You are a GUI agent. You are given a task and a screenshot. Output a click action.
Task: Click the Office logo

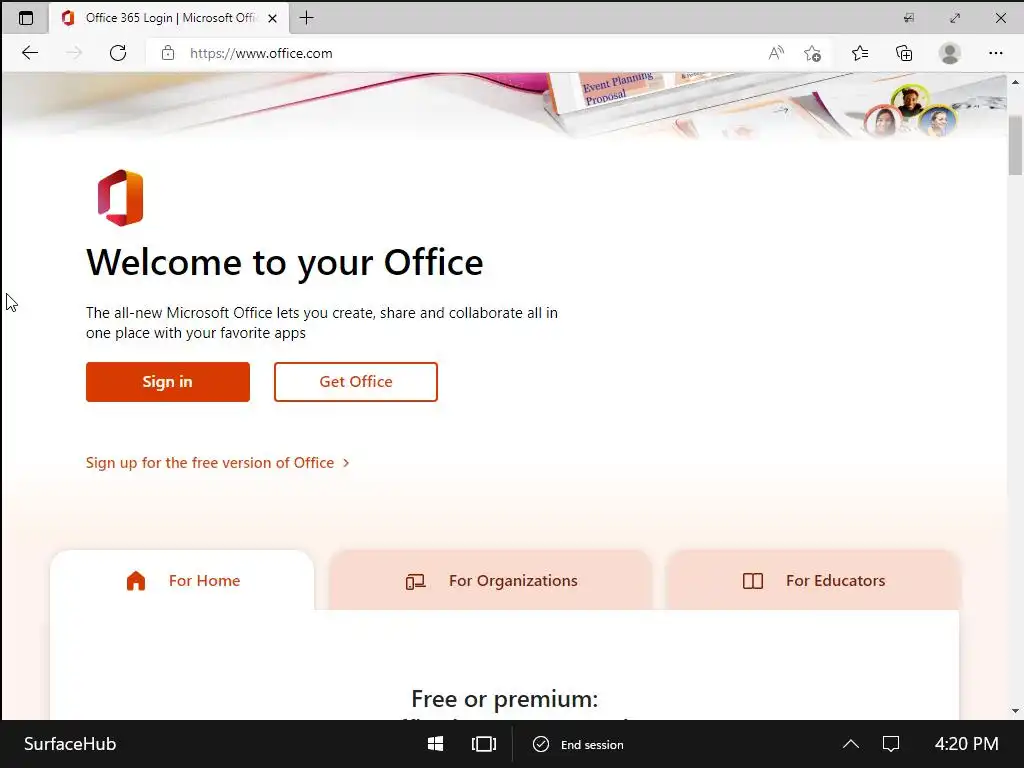121,197
